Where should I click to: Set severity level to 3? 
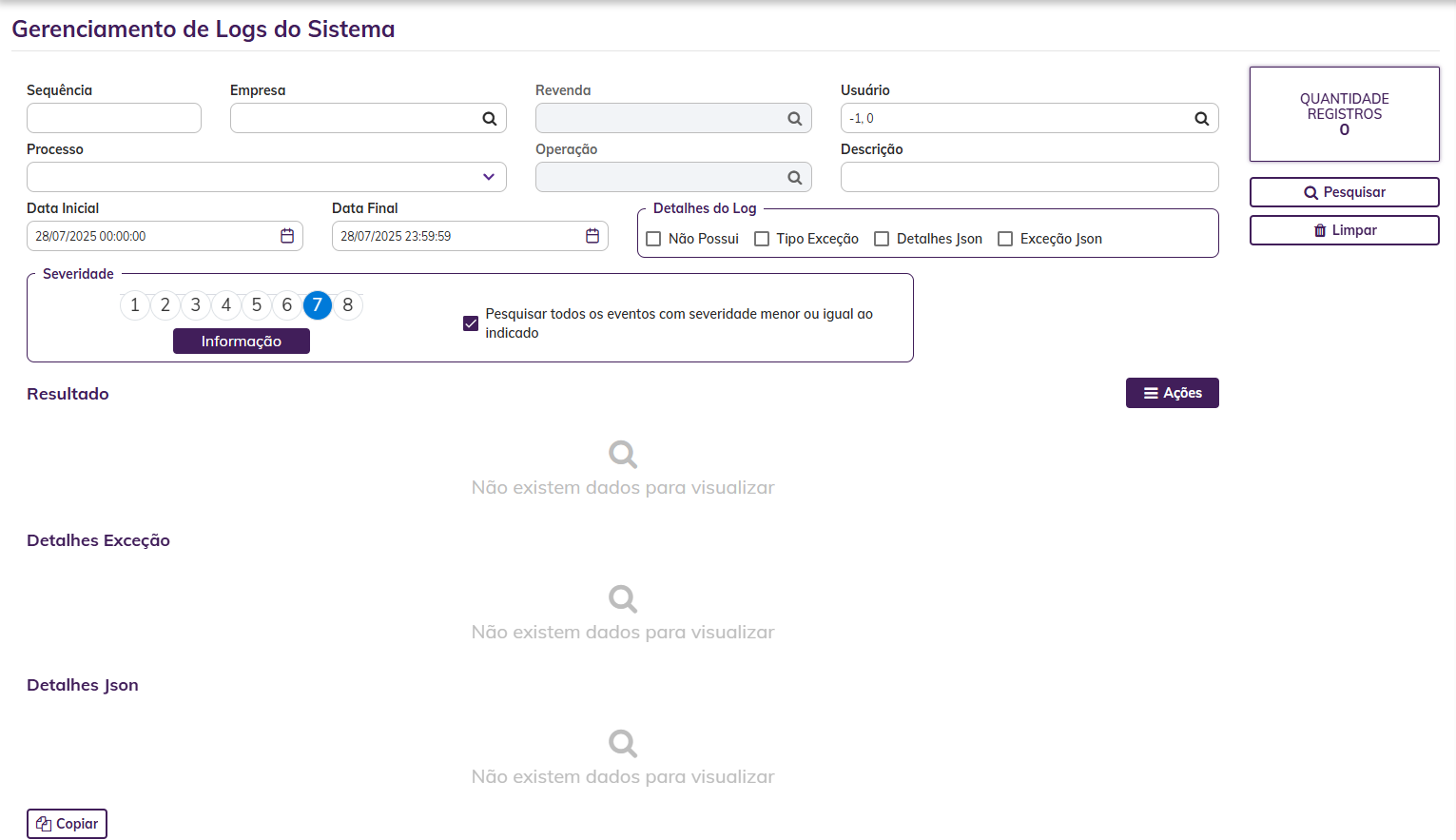coord(196,305)
